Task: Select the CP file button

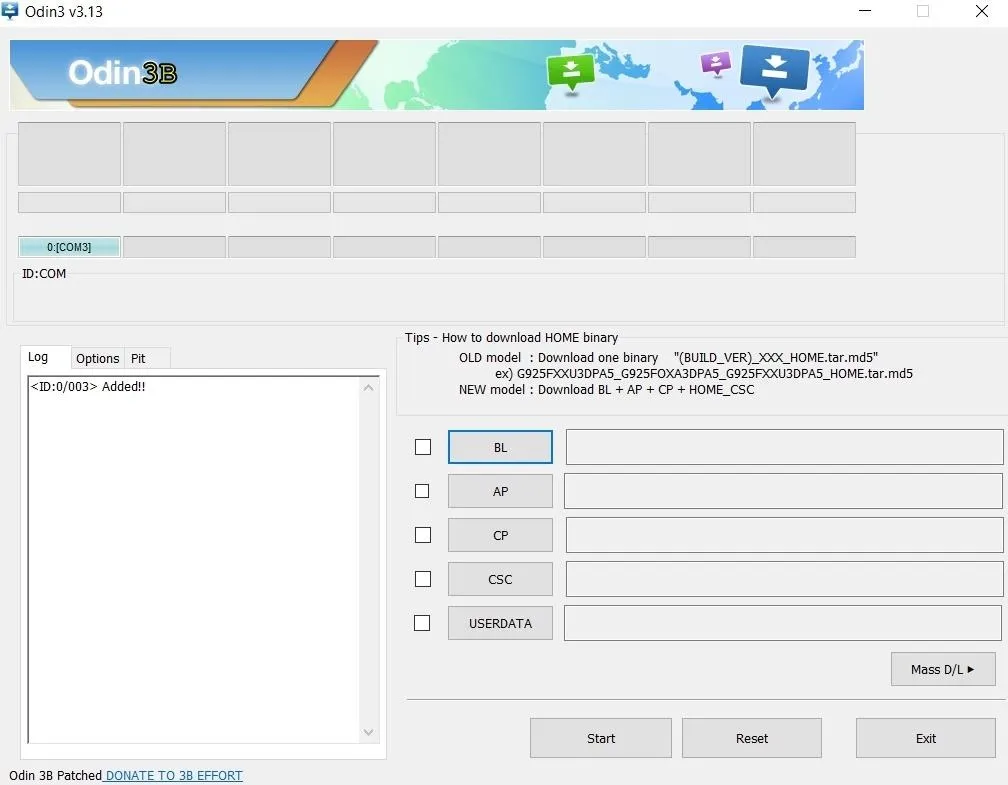Action: pos(500,535)
